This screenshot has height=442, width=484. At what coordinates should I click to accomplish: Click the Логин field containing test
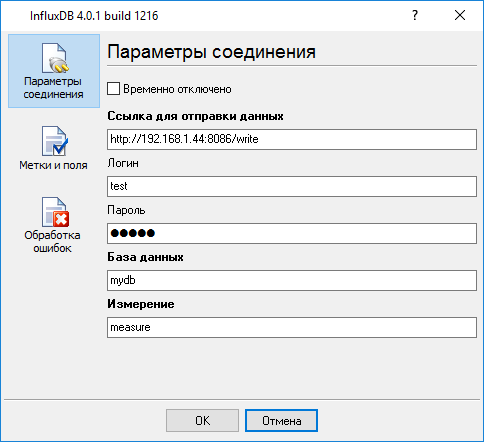(x=292, y=186)
